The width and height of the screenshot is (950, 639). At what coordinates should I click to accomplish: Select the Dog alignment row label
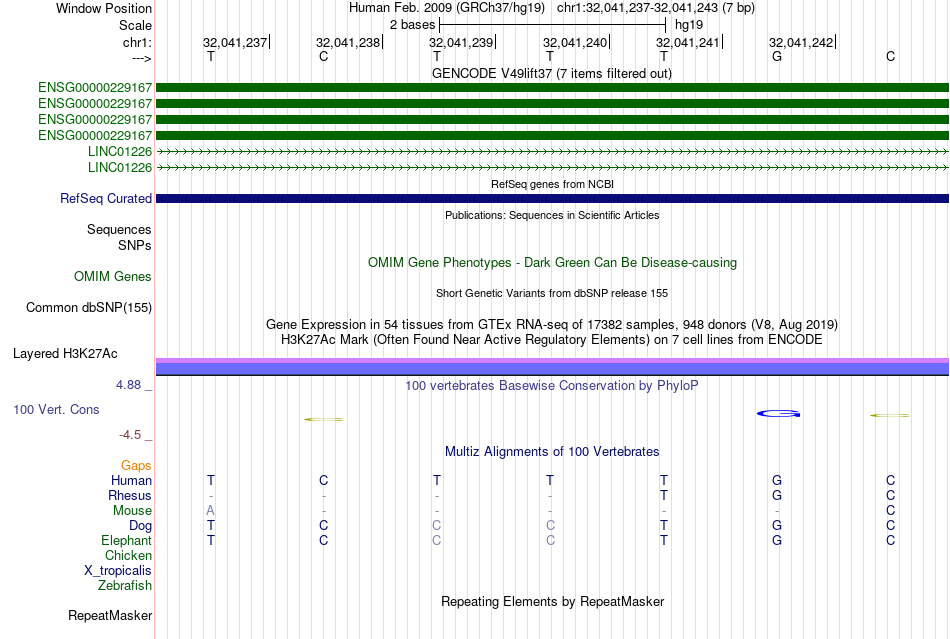click(x=140, y=526)
